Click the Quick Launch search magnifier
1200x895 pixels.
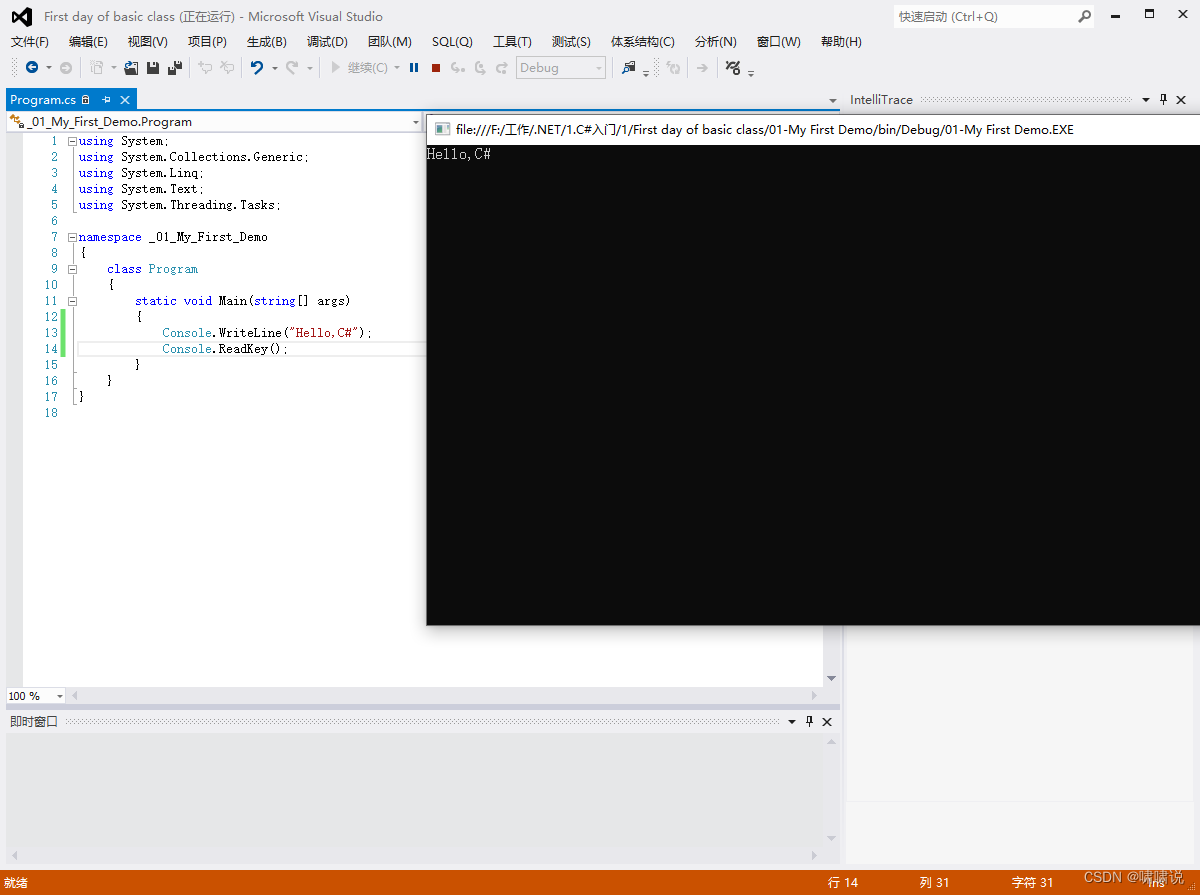tap(1084, 16)
